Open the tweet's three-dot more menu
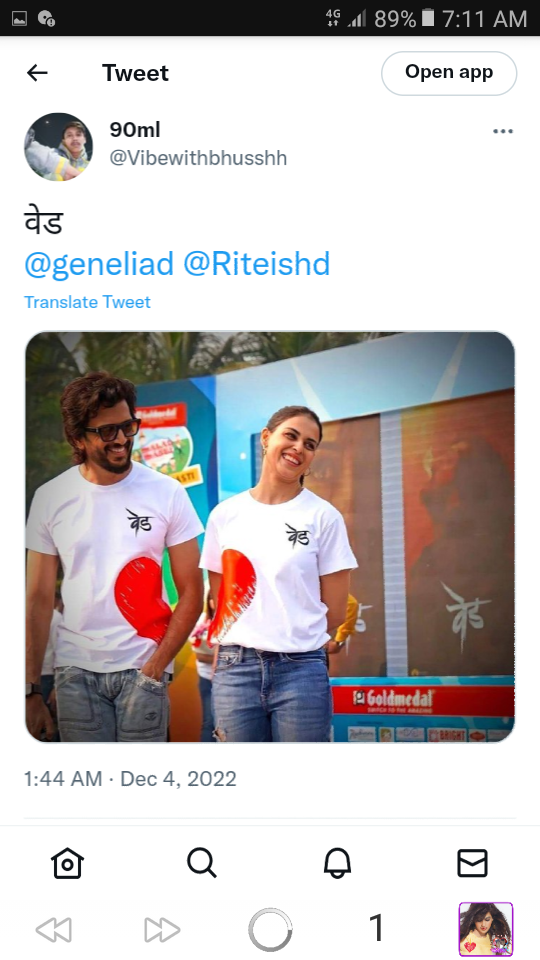Viewport: 540px width, 960px height. (503, 131)
